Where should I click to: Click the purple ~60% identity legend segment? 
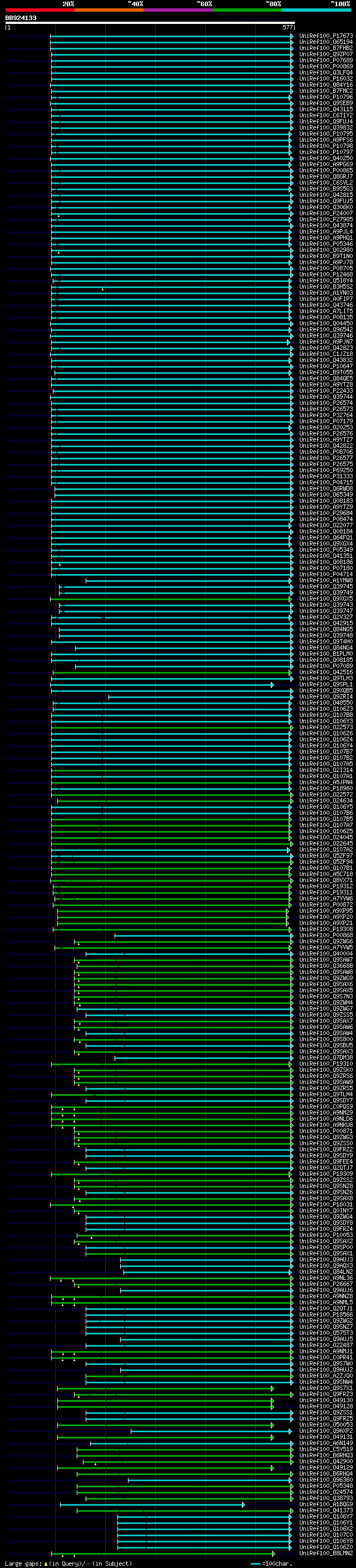[x=179, y=10]
